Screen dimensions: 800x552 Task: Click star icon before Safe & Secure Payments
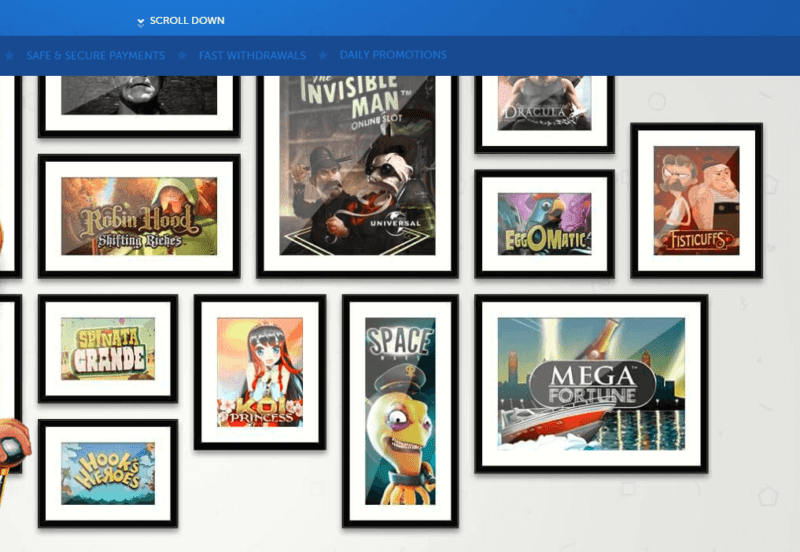pyautogui.click(x=10, y=56)
